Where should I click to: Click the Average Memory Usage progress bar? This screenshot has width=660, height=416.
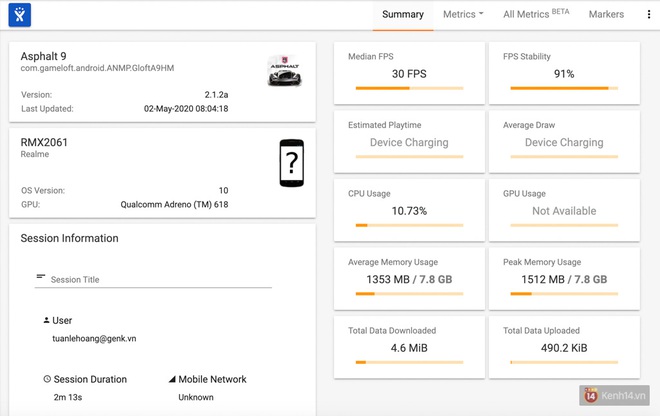(409, 294)
